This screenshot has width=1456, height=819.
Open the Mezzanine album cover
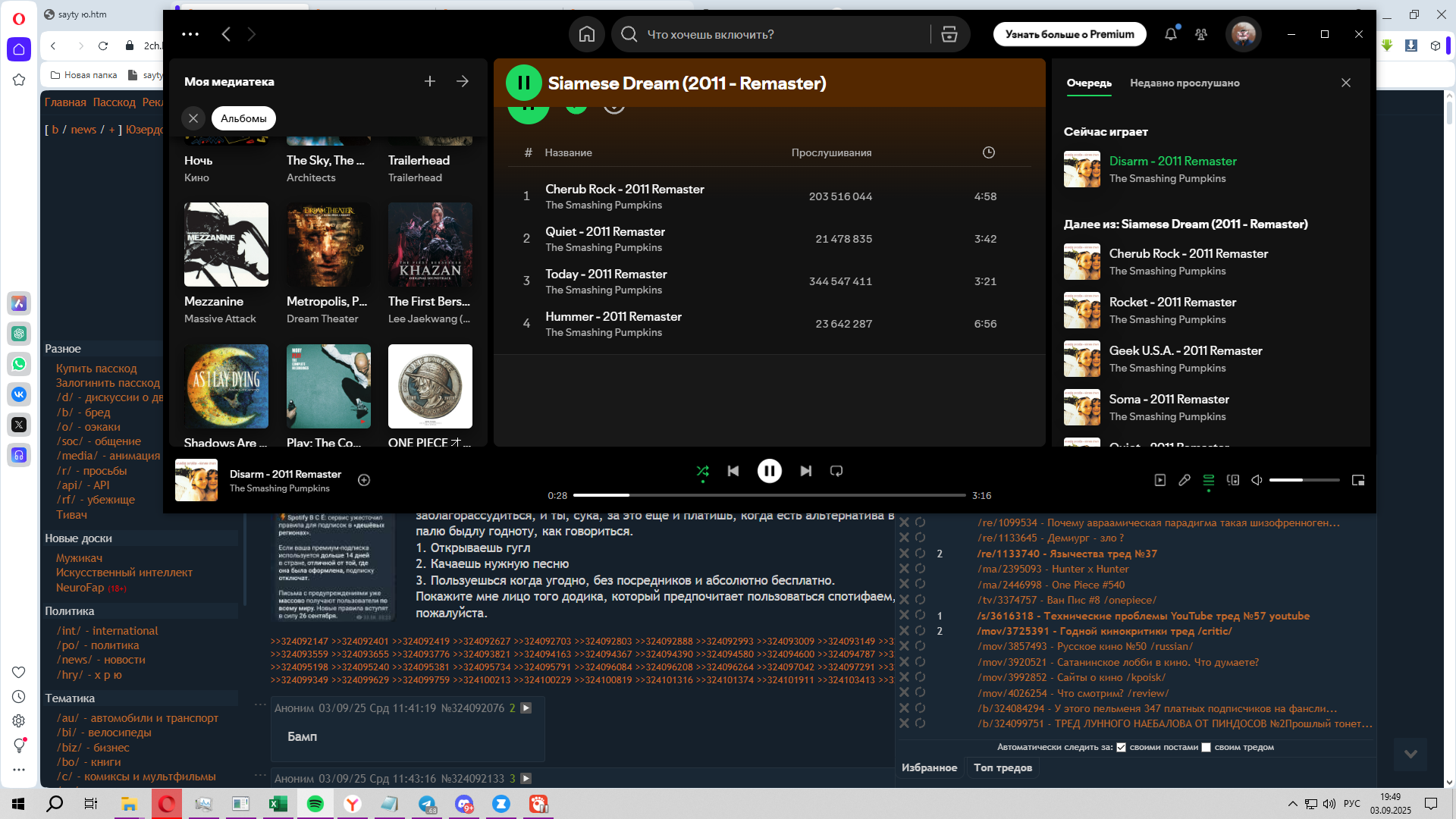pyautogui.click(x=226, y=244)
